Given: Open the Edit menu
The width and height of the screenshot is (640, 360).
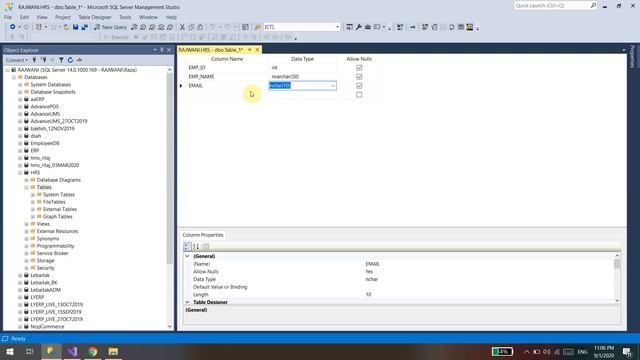Looking at the screenshot, I should click(x=24, y=17).
